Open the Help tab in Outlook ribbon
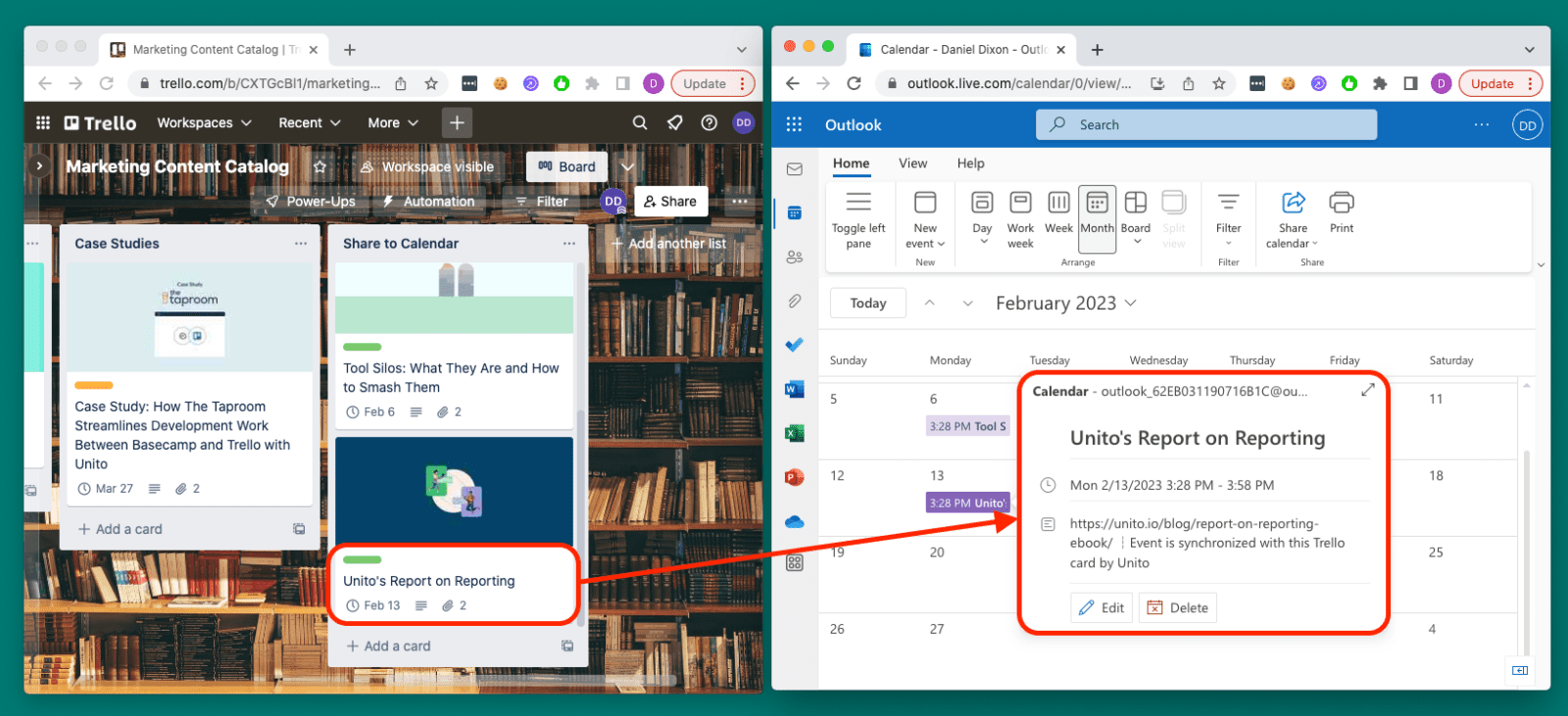Viewport: 1568px width, 716px height. click(x=970, y=164)
